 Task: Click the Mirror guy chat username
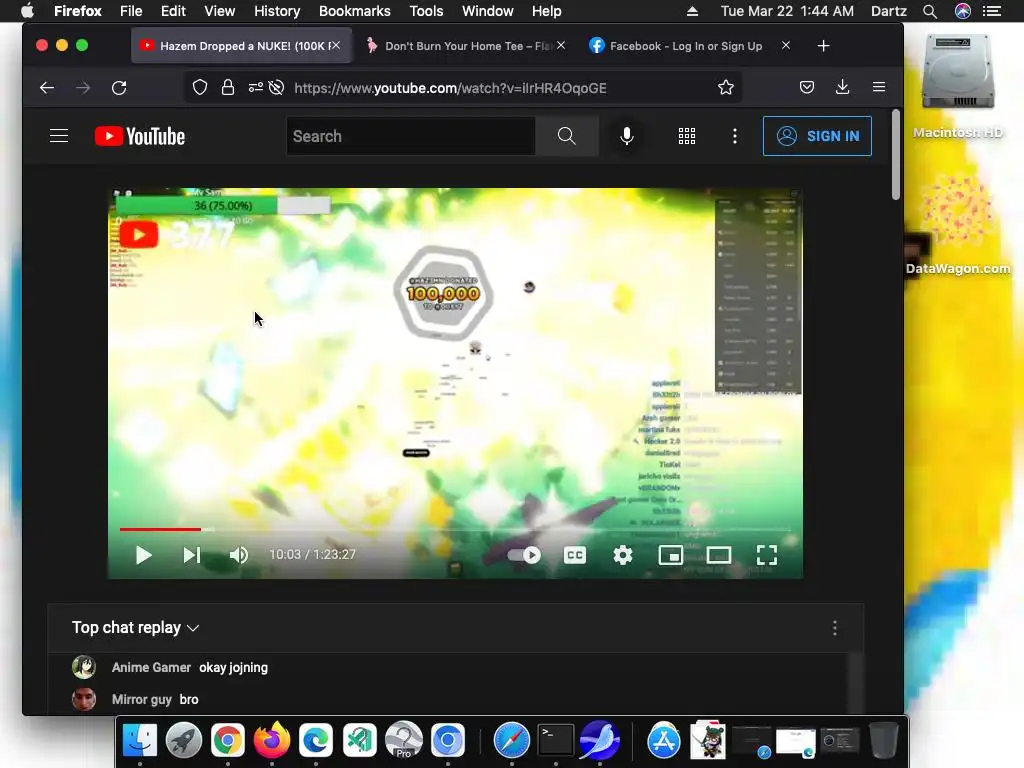click(142, 699)
